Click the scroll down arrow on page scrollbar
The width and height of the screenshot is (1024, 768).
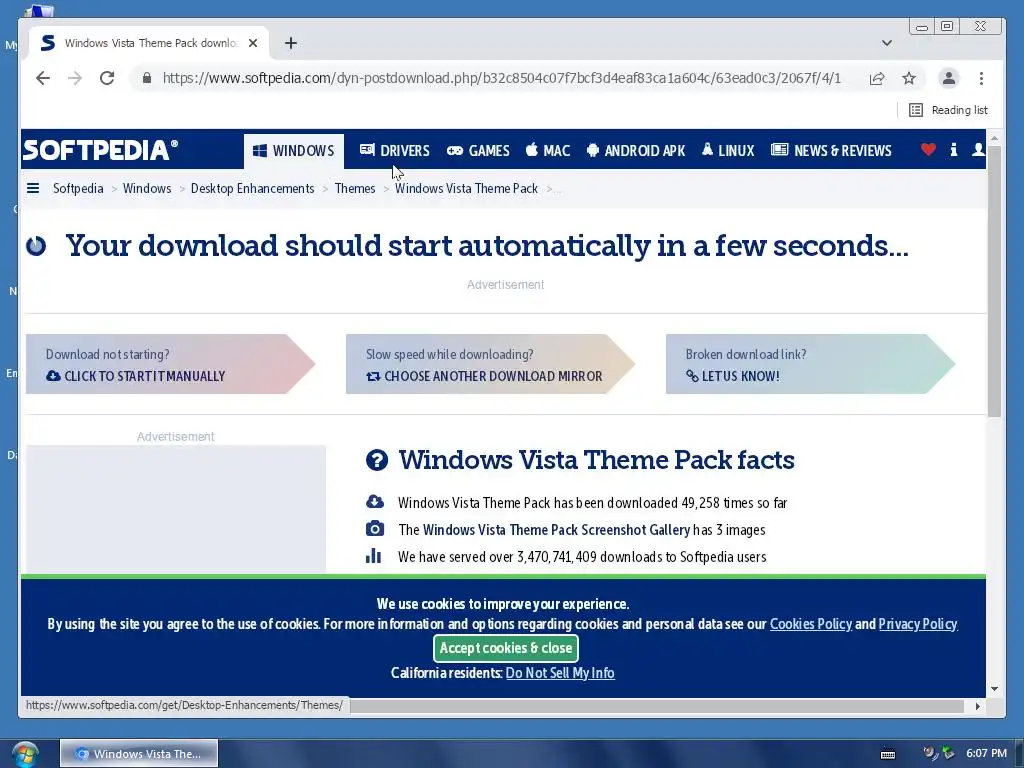click(x=994, y=688)
